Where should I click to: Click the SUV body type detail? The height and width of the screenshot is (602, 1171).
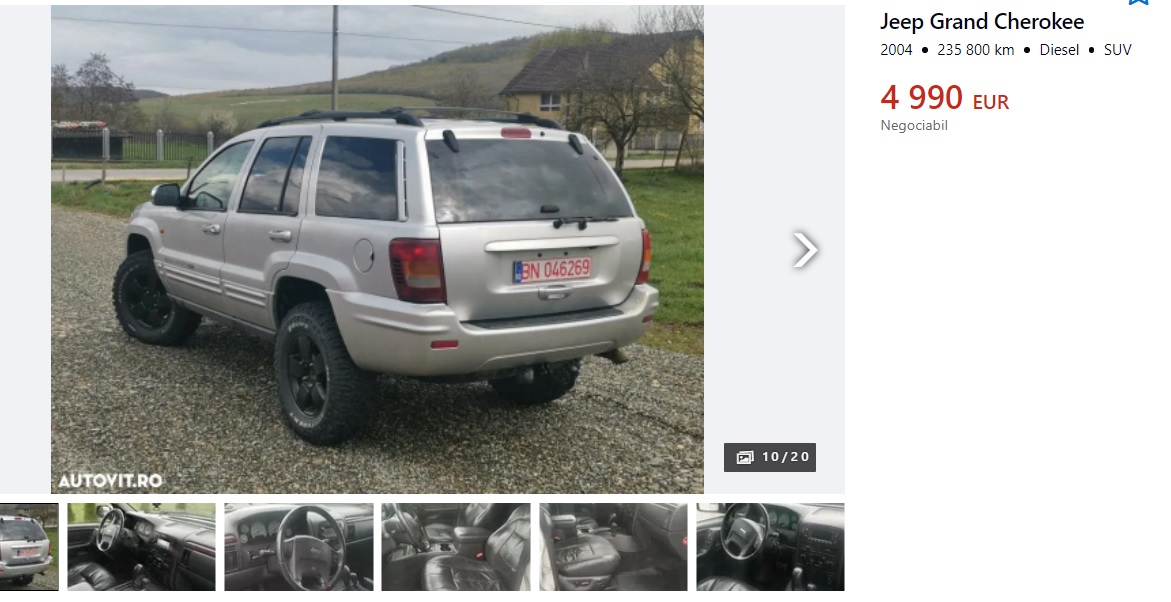(x=1117, y=50)
